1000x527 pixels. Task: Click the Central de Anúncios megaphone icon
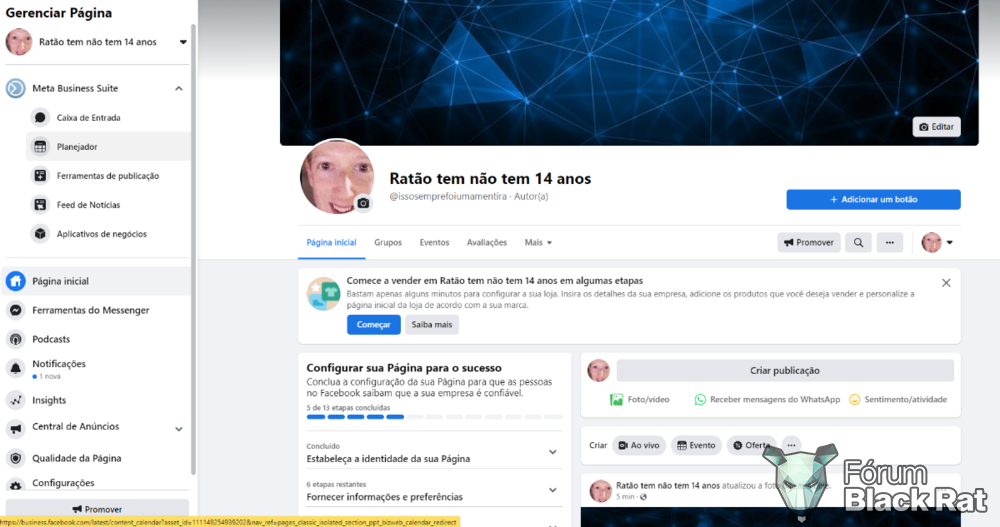tap(16, 429)
